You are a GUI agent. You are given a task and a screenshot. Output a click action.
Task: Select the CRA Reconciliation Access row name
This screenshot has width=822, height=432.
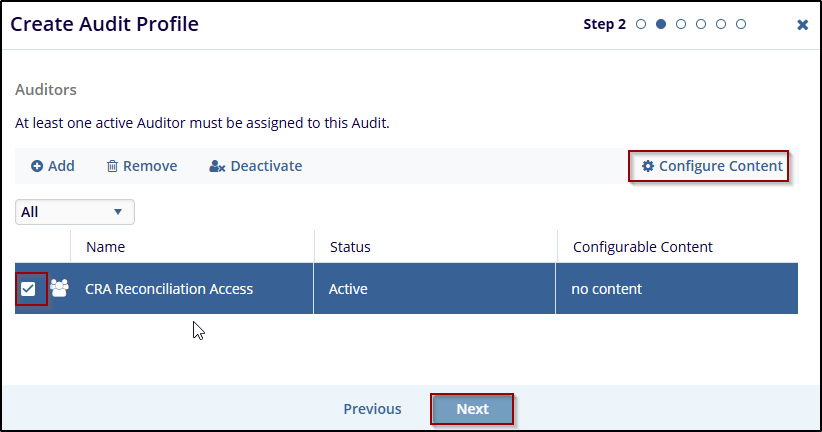pos(169,289)
